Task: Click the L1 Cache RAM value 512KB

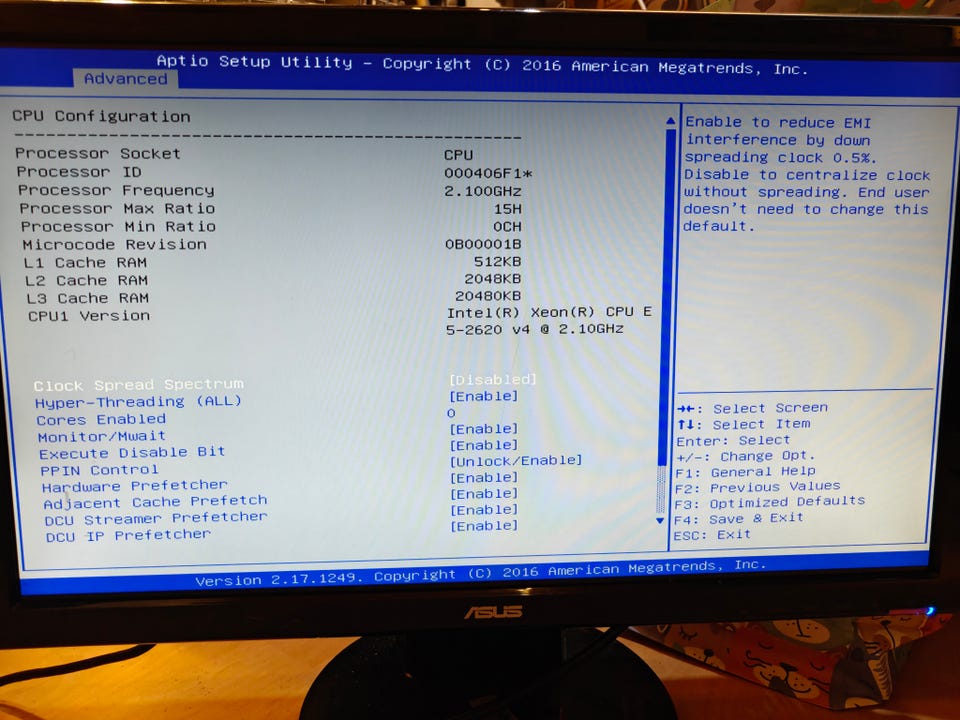Action: click(497, 261)
